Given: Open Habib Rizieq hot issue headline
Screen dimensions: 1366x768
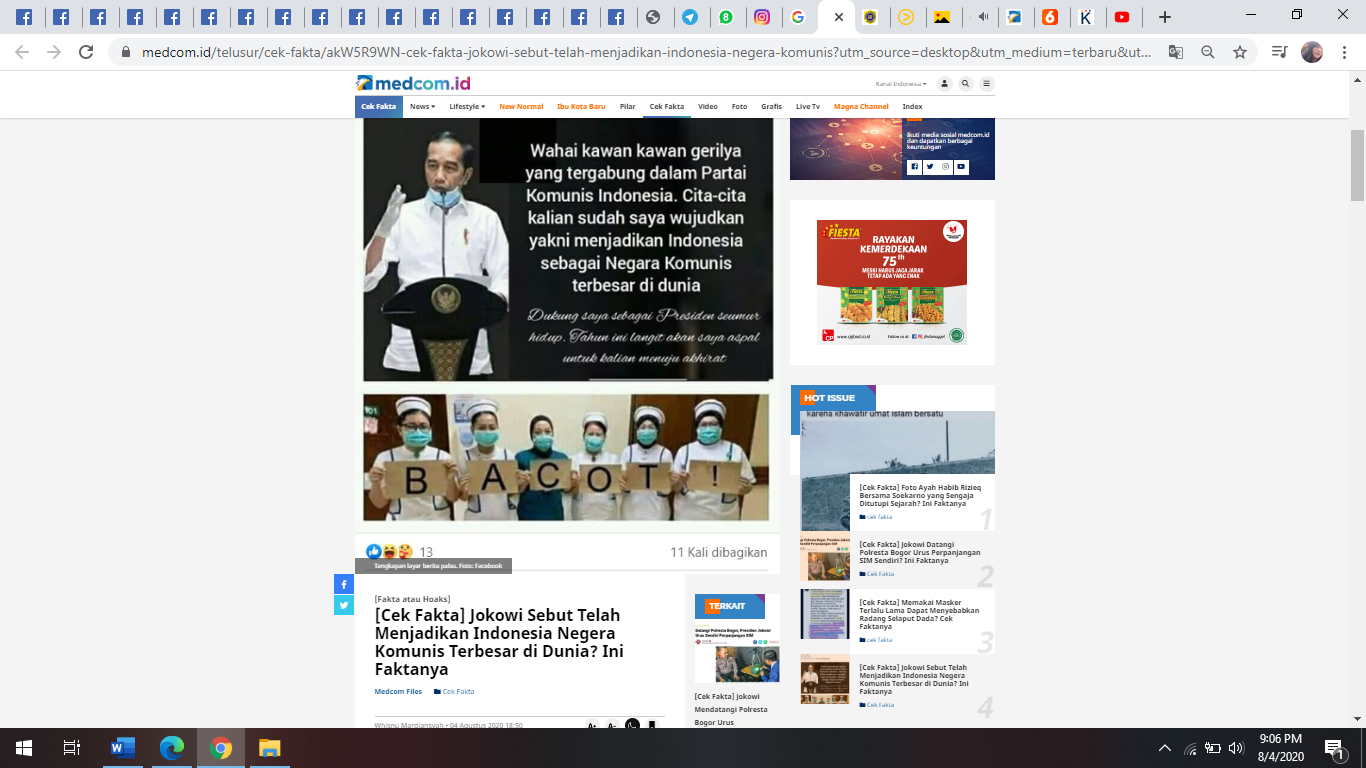Looking at the screenshot, I should click(x=921, y=495).
